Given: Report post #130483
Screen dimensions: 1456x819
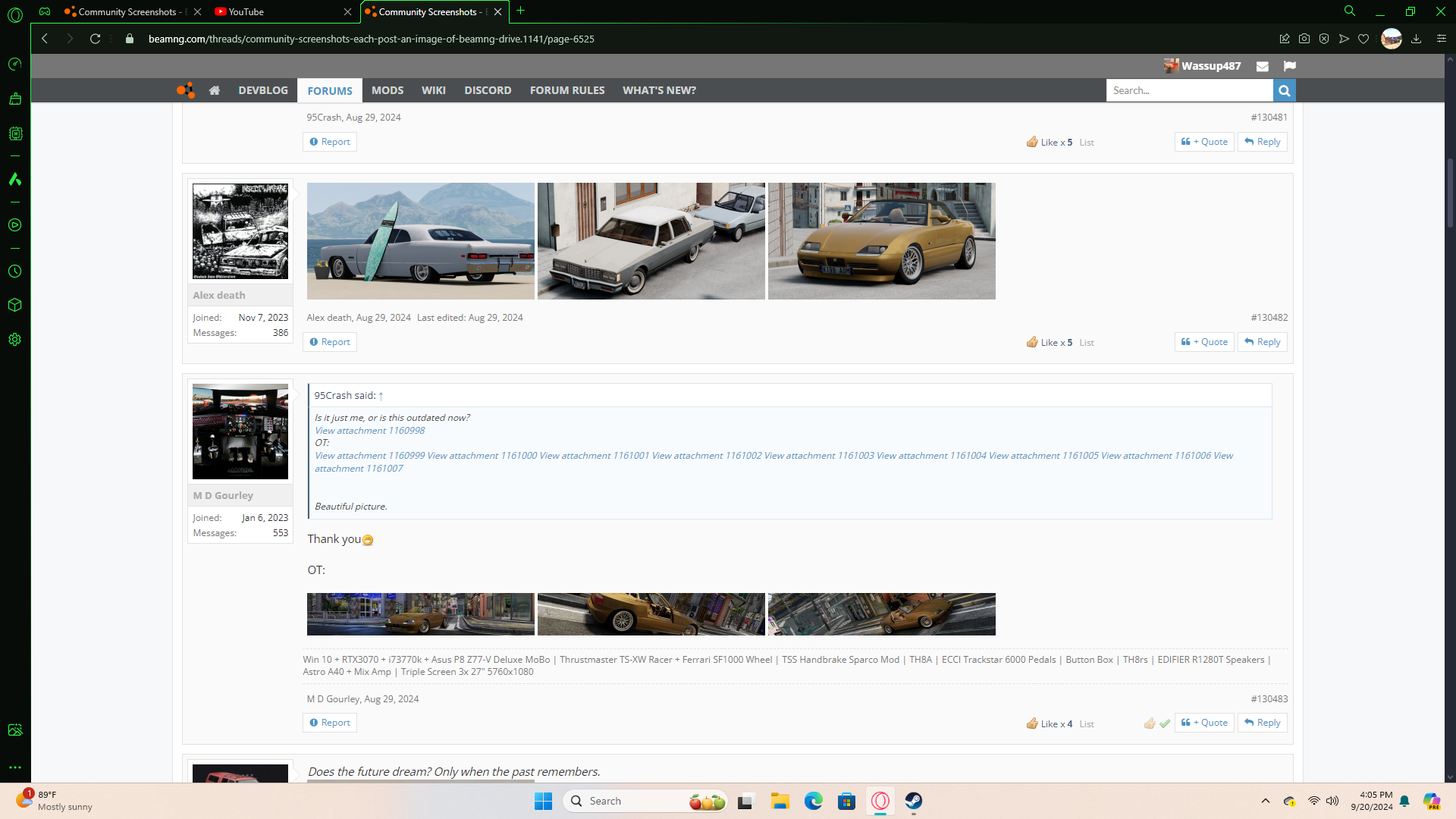Looking at the screenshot, I should [x=330, y=723].
